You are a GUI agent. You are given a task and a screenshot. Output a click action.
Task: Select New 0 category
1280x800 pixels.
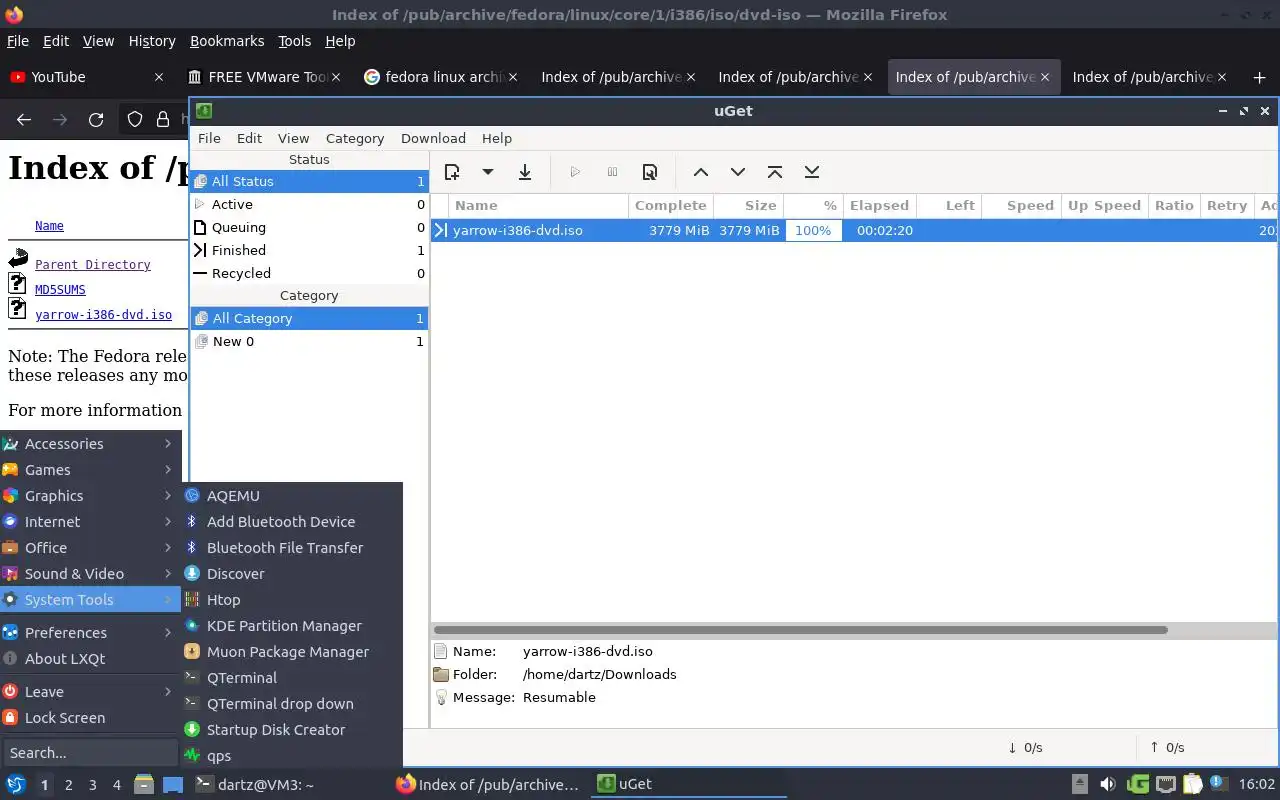coord(309,341)
